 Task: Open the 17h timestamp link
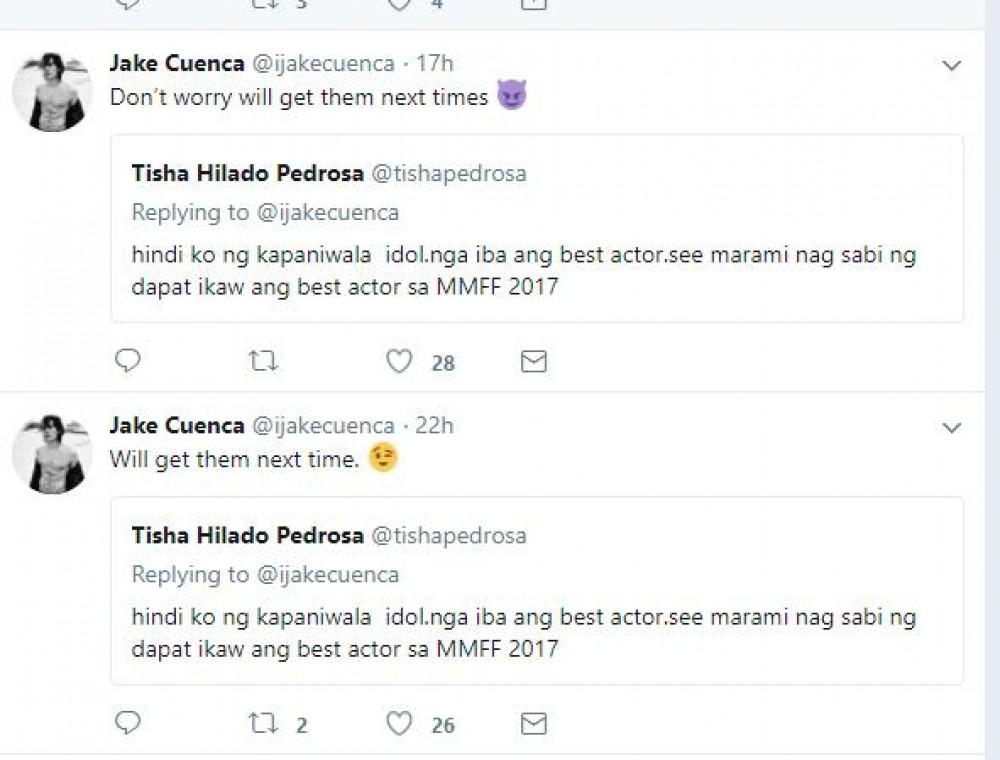434,64
